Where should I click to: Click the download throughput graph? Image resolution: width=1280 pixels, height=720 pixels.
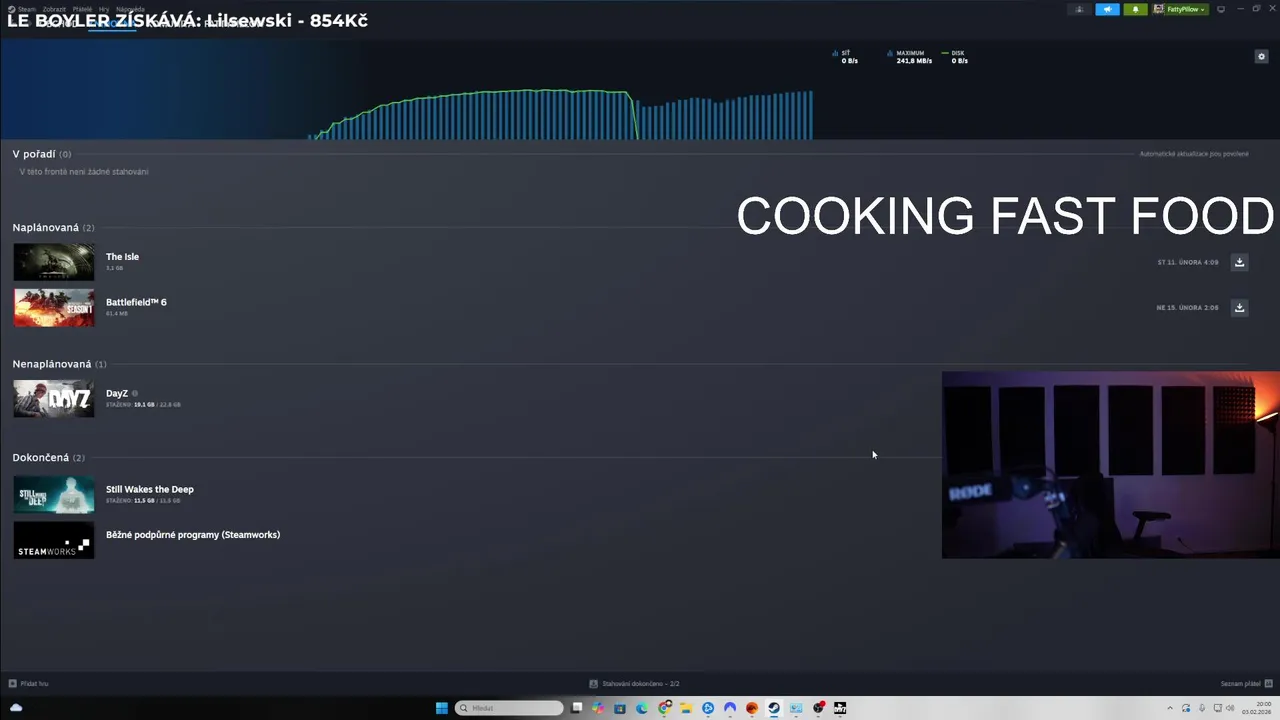560,114
